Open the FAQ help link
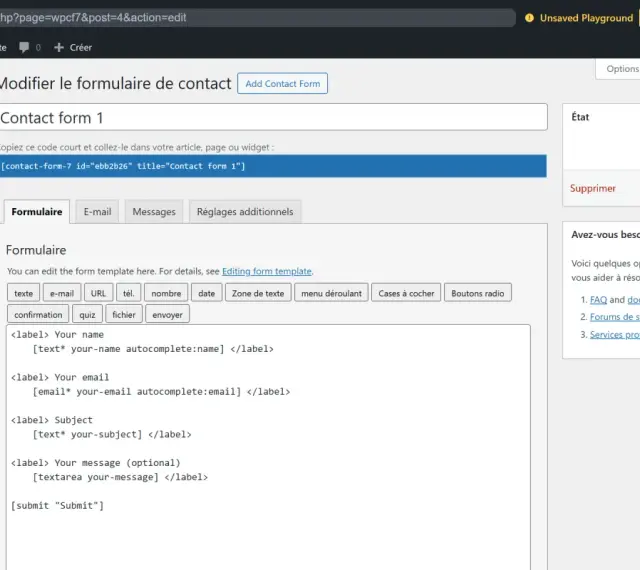 (598, 300)
